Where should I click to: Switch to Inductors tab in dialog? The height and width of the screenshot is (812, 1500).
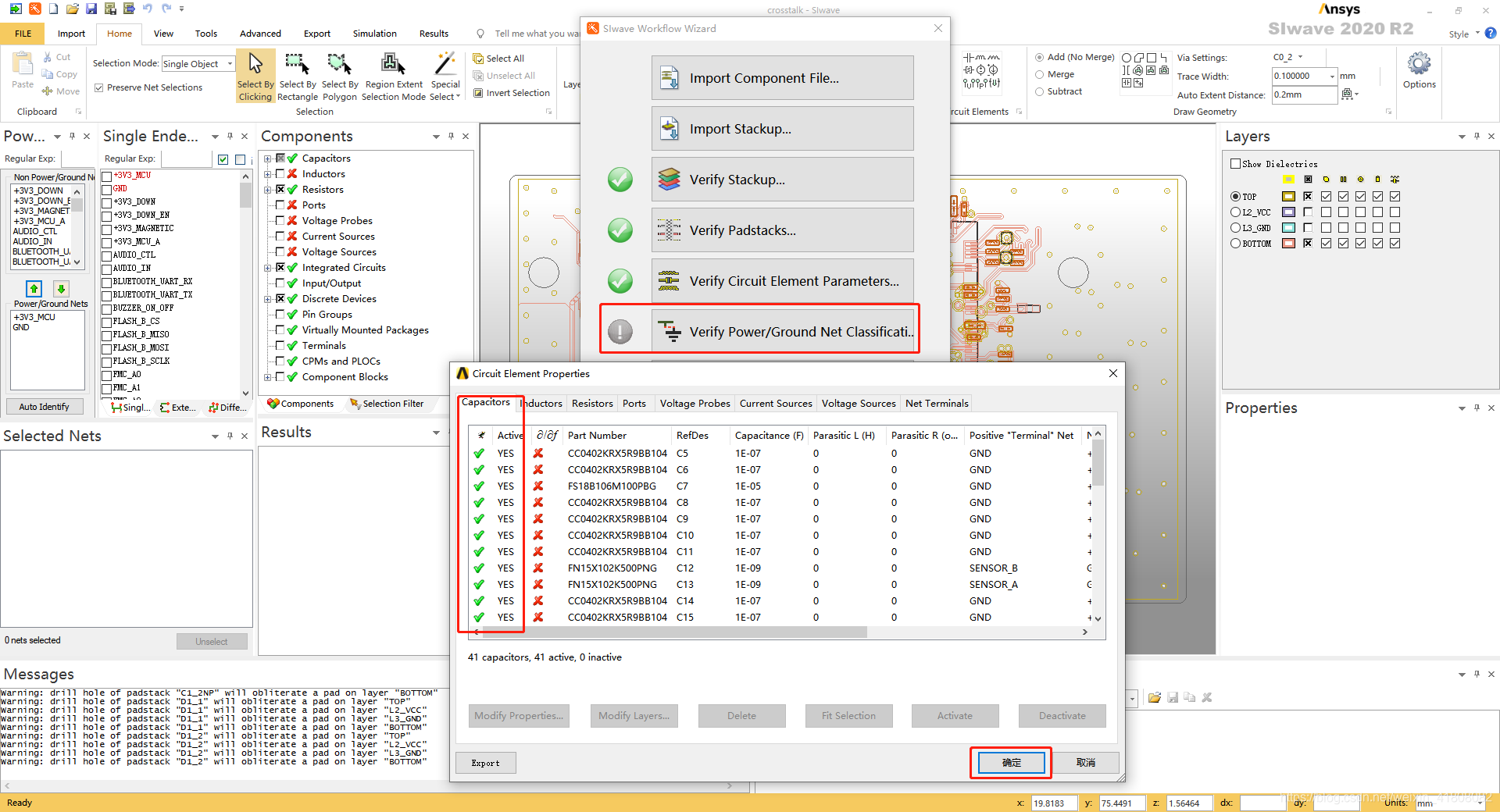pos(541,404)
